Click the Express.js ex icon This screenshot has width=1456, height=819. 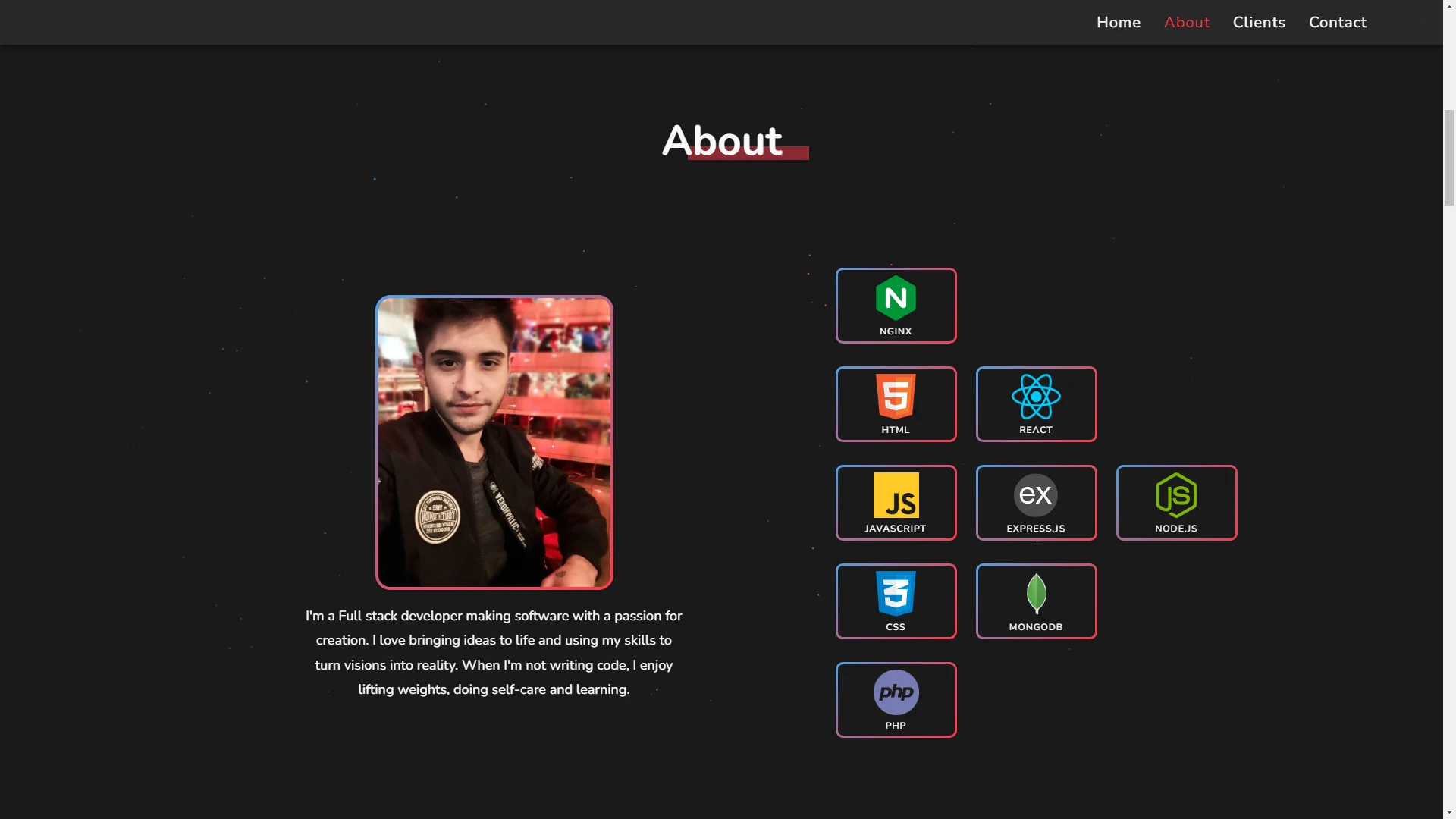click(1036, 494)
